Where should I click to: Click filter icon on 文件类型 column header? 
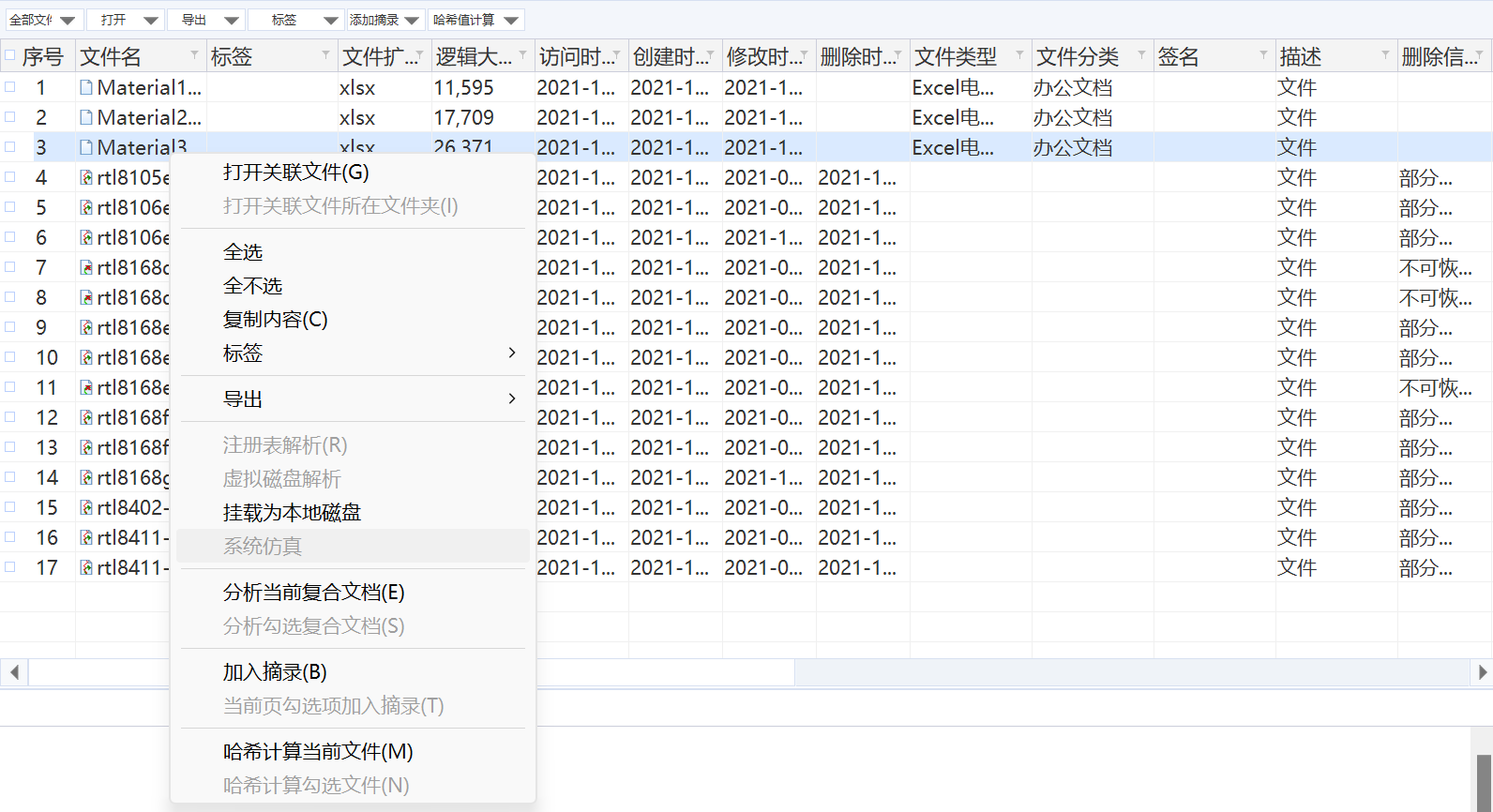pos(1019,55)
